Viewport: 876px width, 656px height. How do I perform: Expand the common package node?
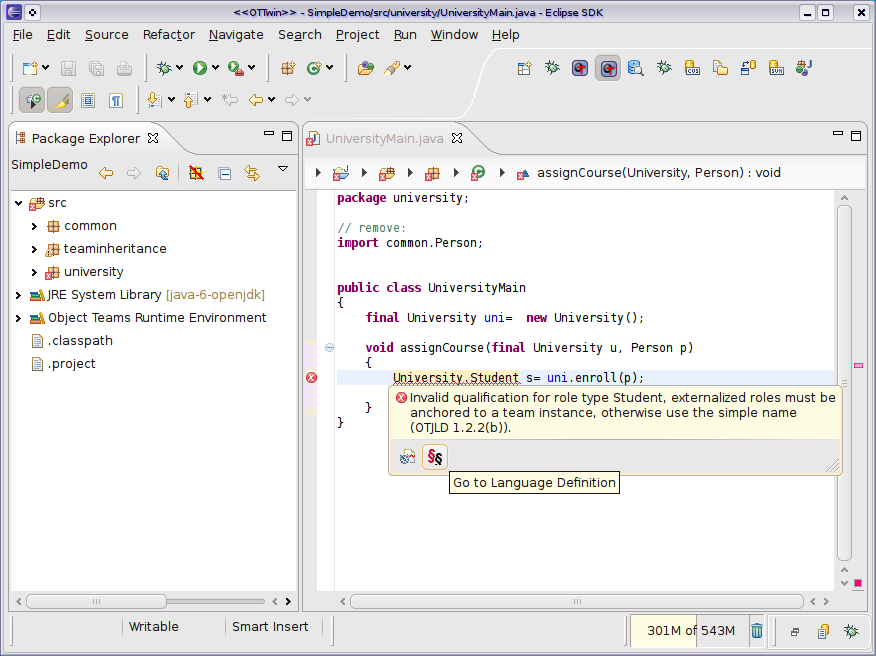coord(34,226)
